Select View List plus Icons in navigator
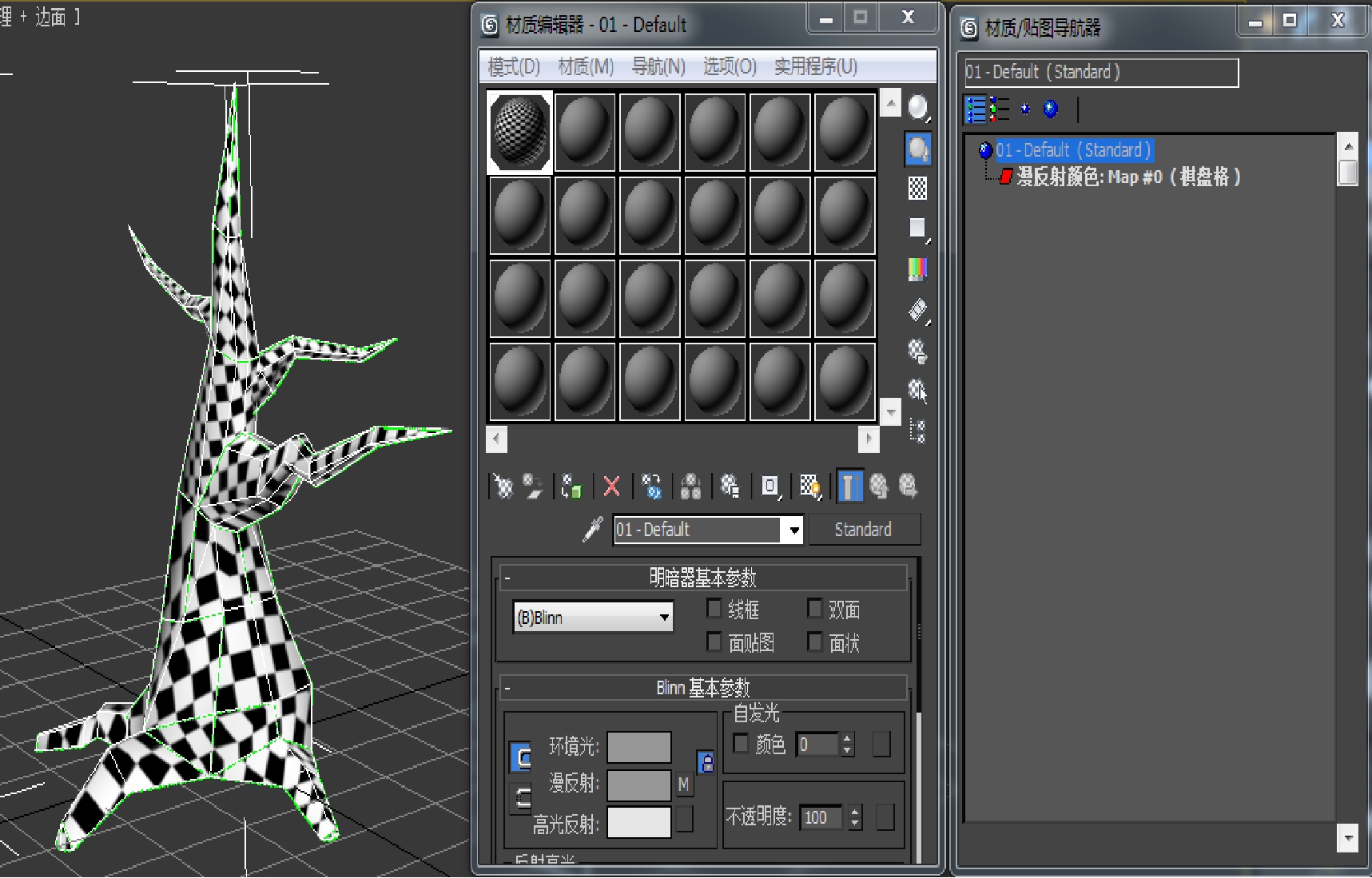Screen dimensions: 1372x878 (x=1000, y=109)
